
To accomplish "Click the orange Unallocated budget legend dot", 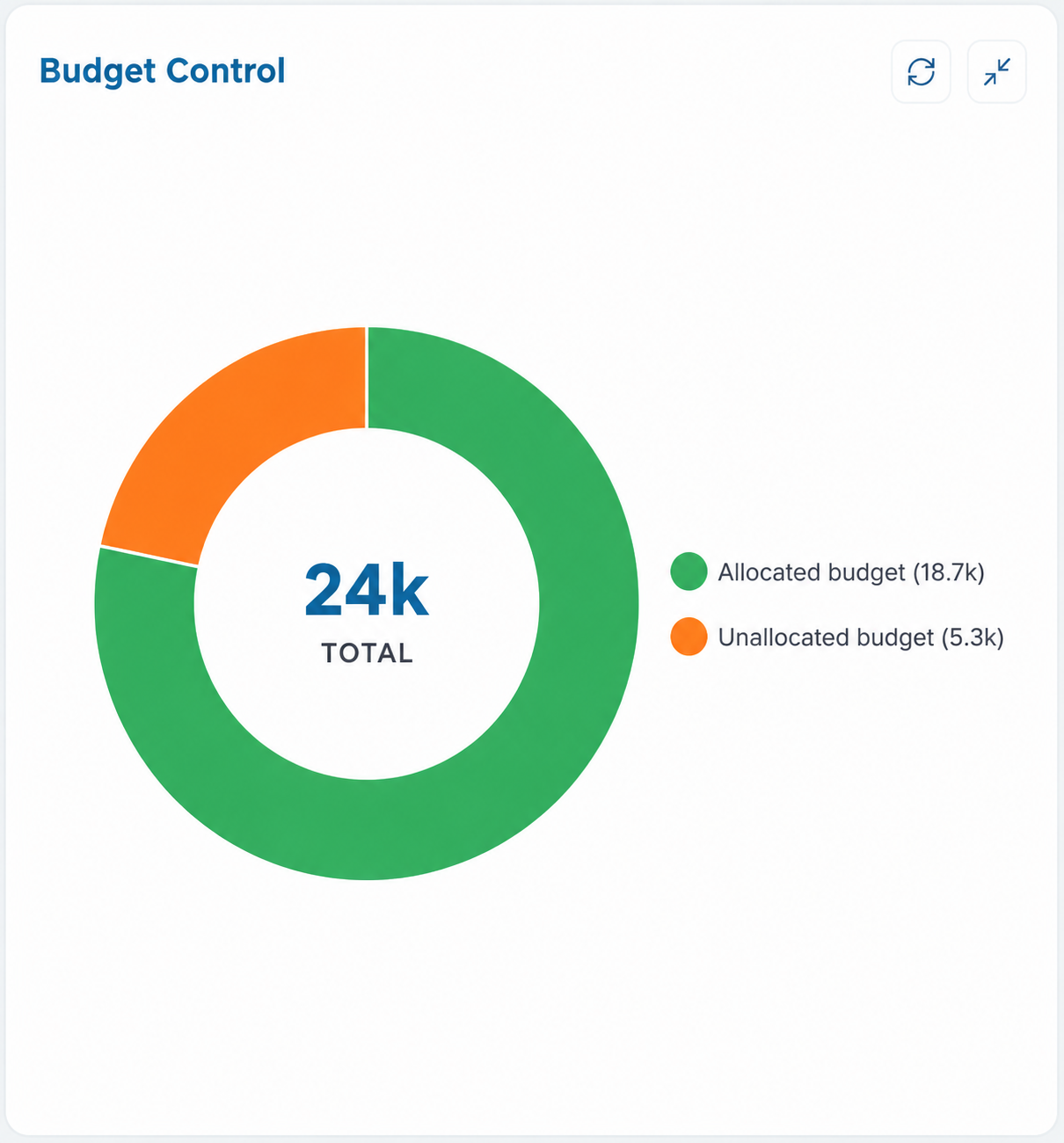I will click(689, 637).
